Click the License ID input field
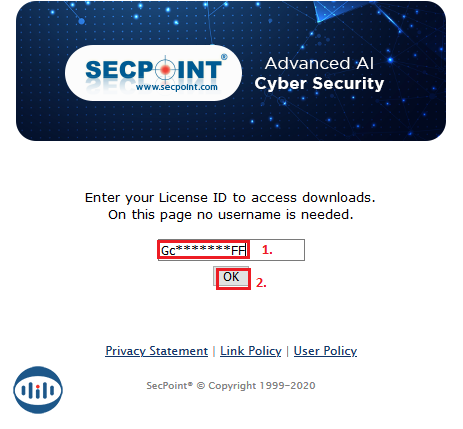 point(231,250)
